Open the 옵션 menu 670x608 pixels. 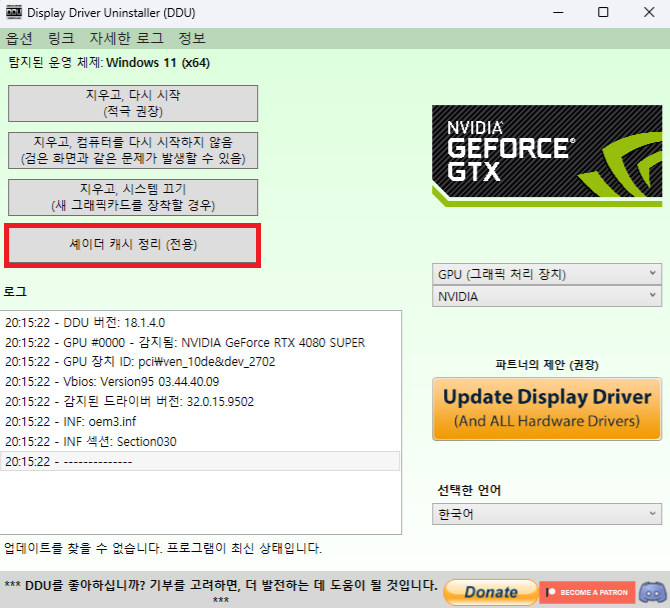click(19, 38)
